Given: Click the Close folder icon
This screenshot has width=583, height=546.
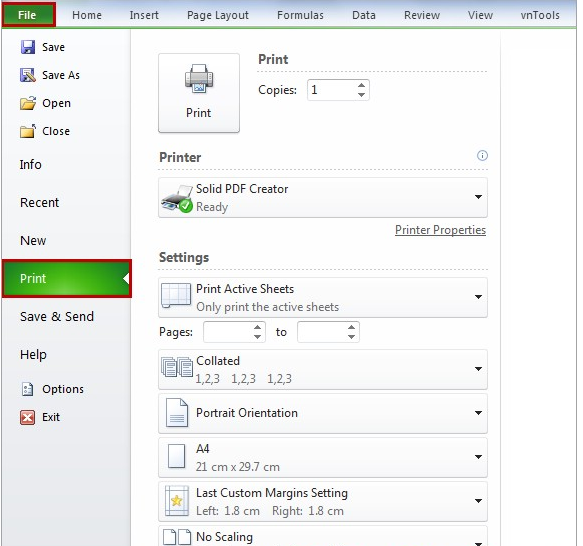Looking at the screenshot, I should pyautogui.click(x=28, y=131).
